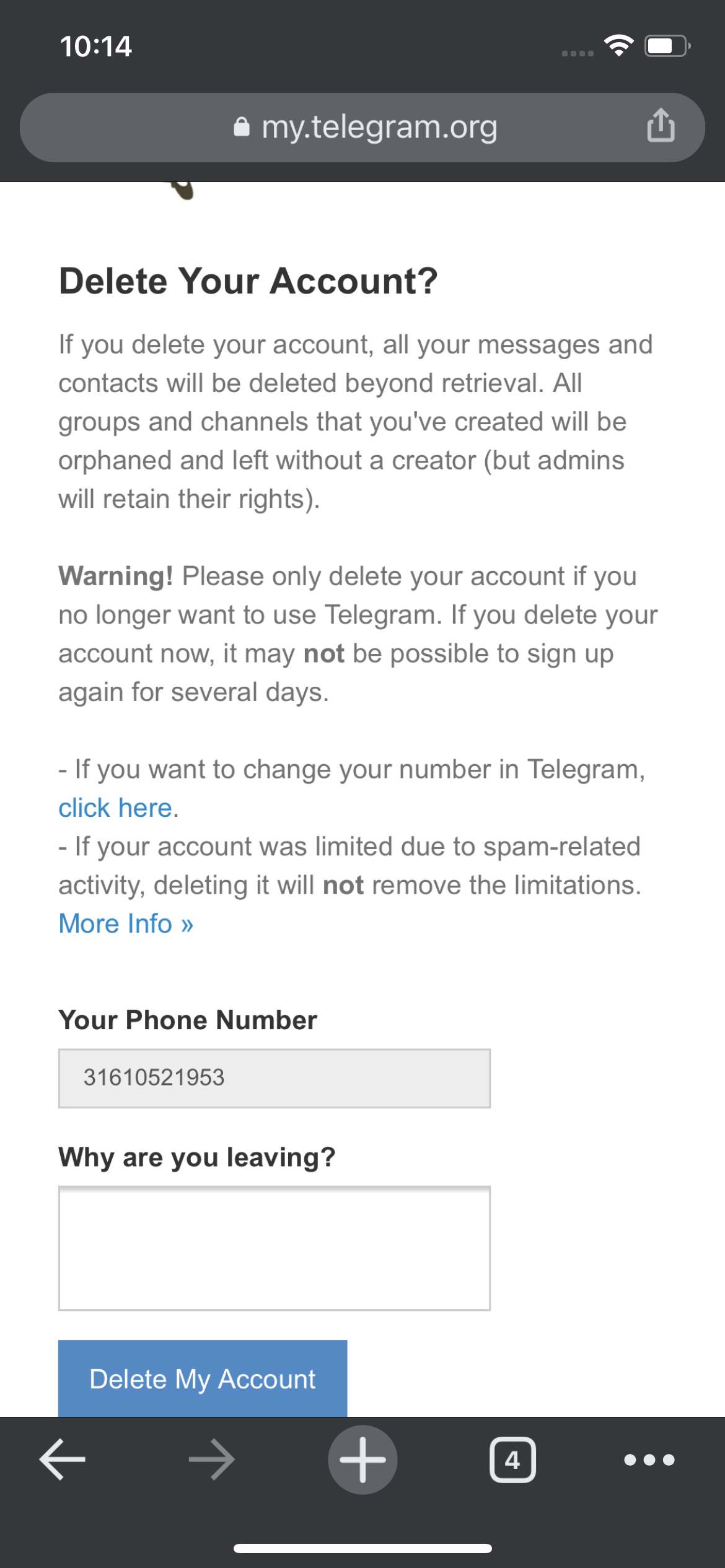This screenshot has height=1568, width=725.
Task: Tap the phone number field 31610521953
Action: click(x=275, y=1078)
